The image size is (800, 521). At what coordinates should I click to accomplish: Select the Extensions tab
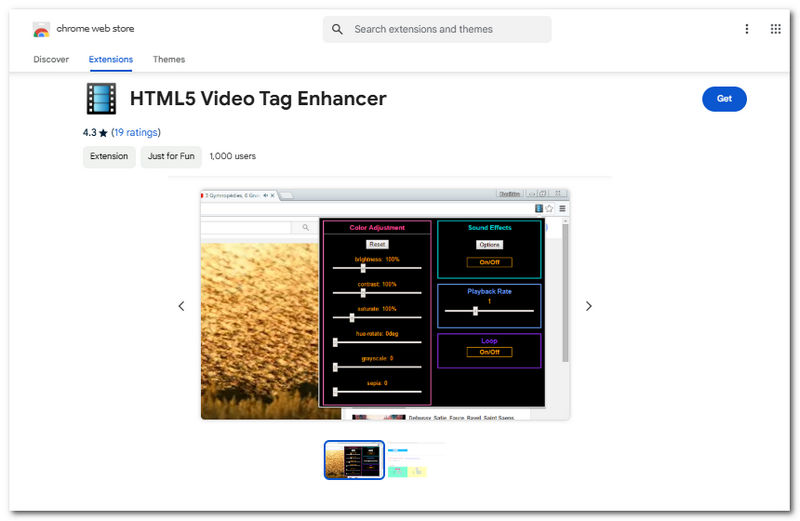click(110, 59)
